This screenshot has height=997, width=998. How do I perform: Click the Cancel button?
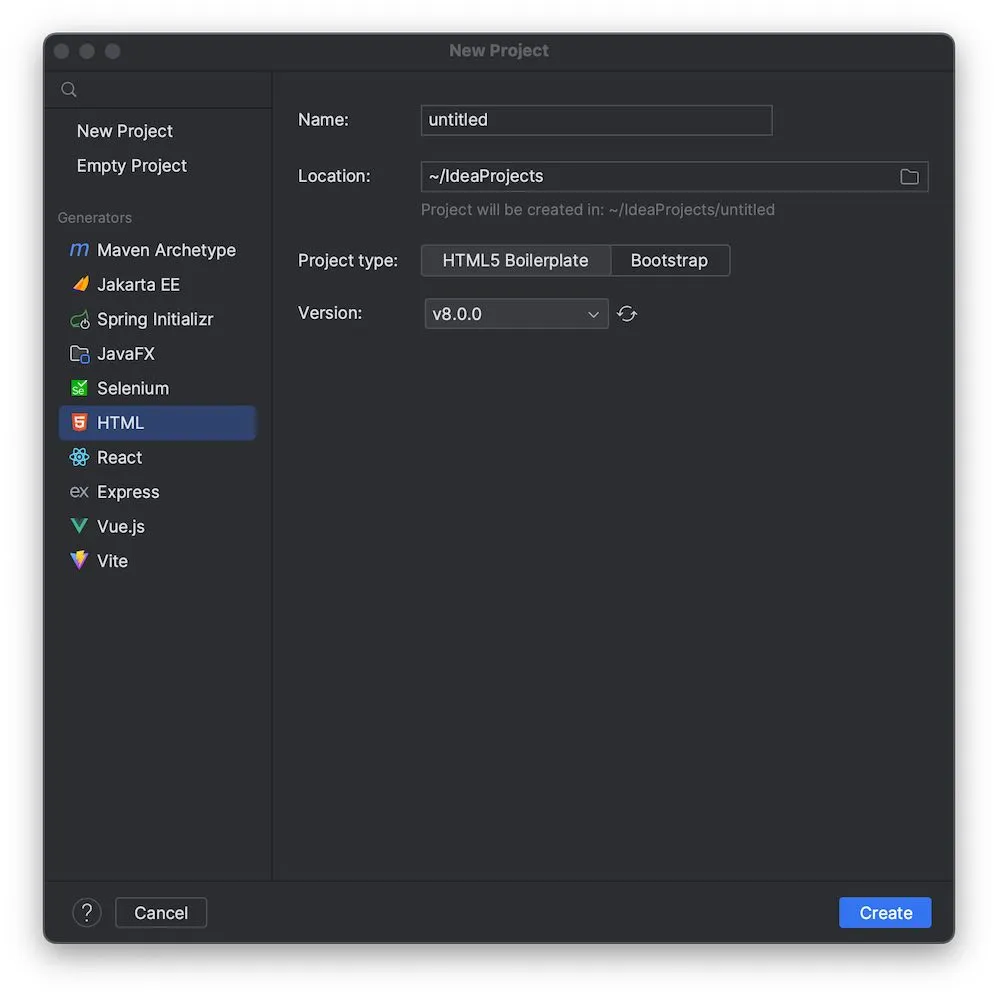[x=161, y=912]
